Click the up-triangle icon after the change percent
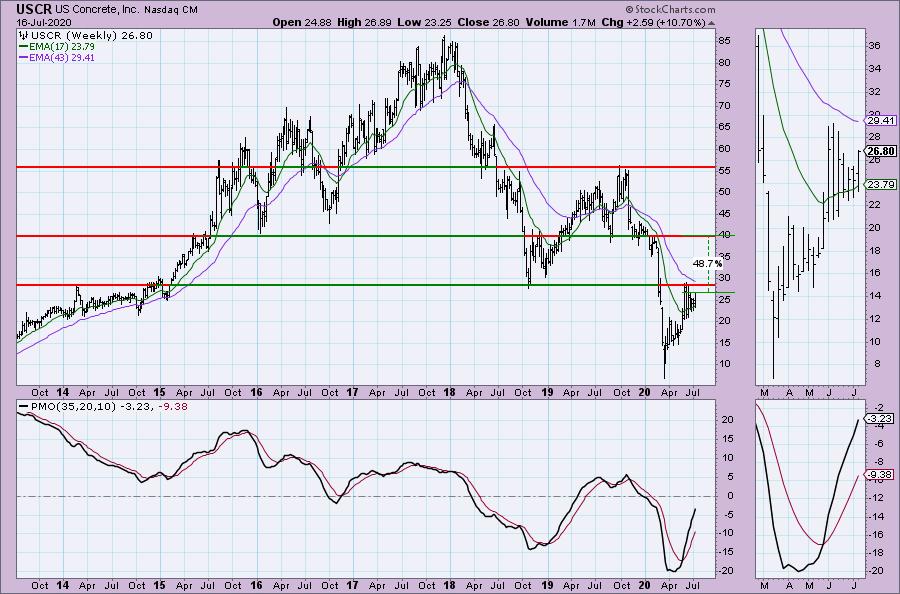 (x=712, y=23)
